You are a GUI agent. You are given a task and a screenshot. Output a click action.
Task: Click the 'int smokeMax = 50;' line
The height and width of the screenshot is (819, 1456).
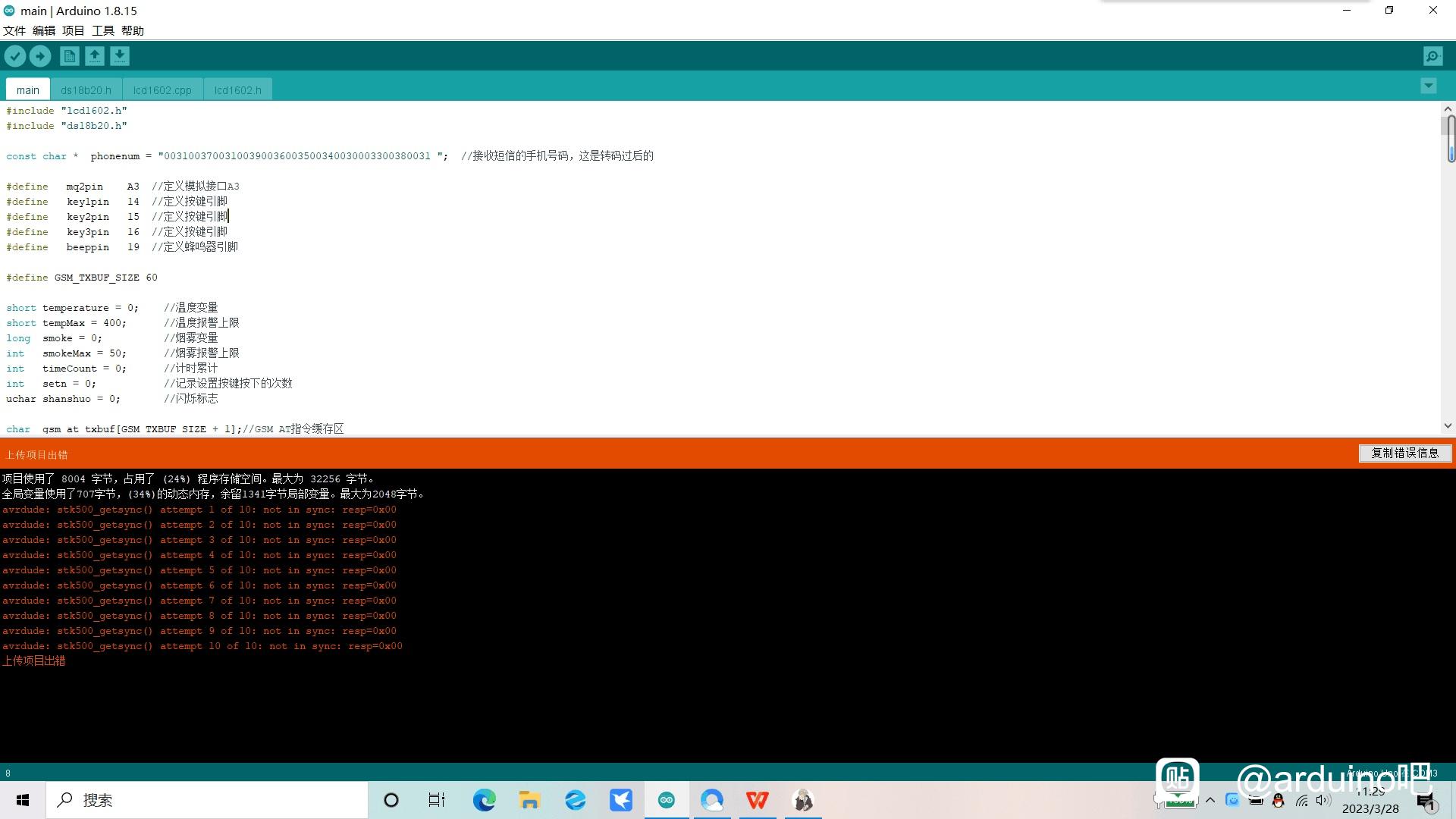coord(123,353)
